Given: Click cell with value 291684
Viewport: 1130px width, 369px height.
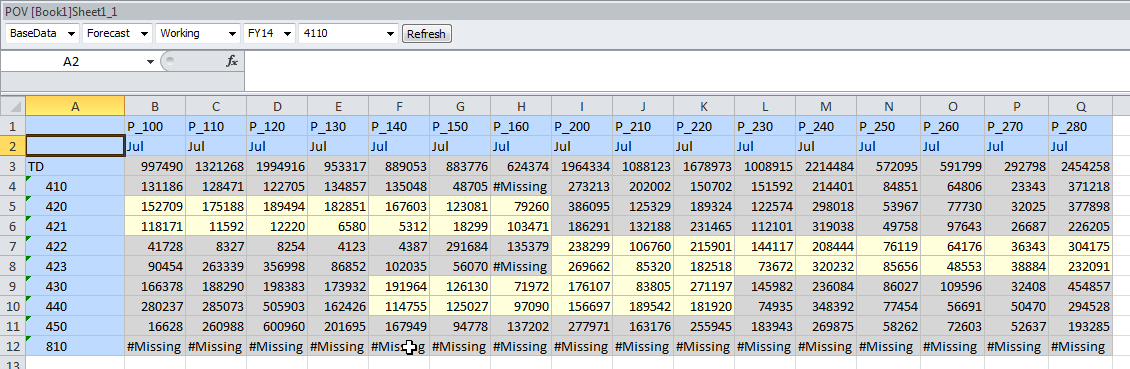Looking at the screenshot, I should pyautogui.click(x=460, y=246).
